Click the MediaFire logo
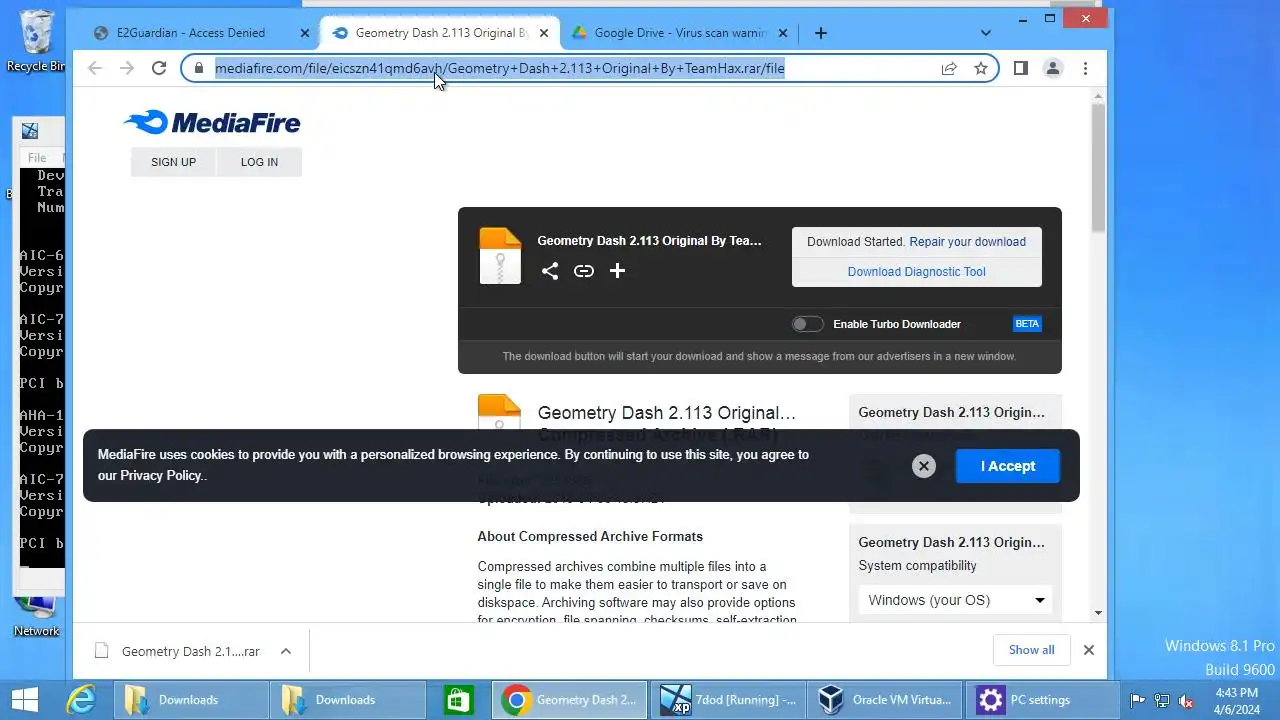 click(x=212, y=122)
